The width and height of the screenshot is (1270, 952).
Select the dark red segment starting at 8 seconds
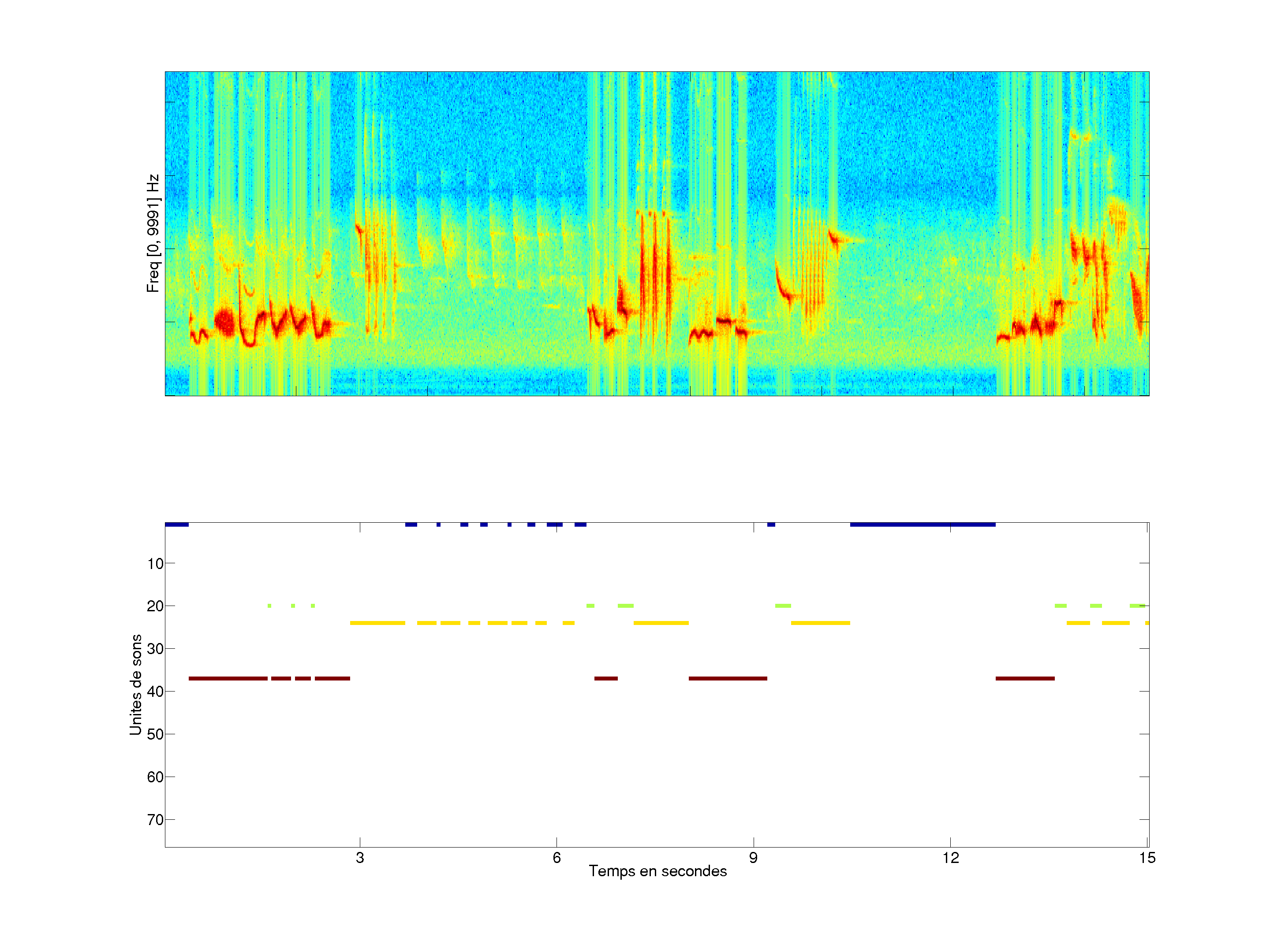[x=728, y=678]
